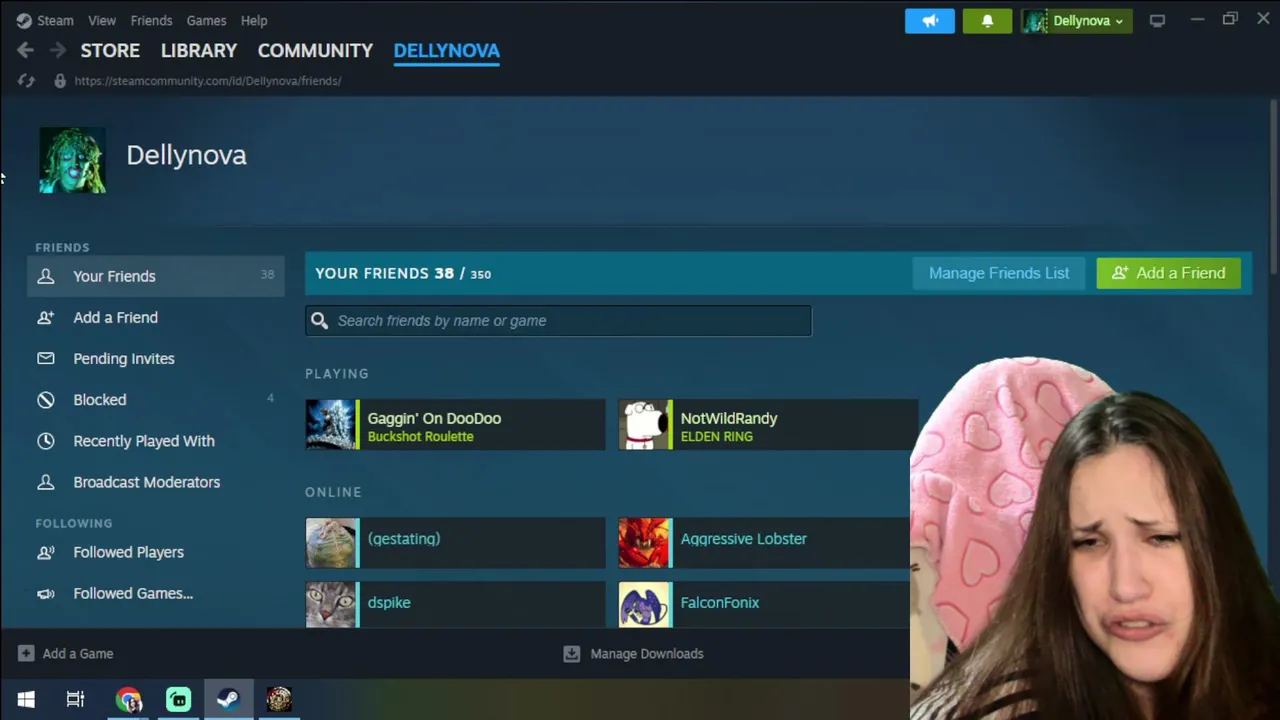
Task: Open the Friends menu
Action: [151, 20]
